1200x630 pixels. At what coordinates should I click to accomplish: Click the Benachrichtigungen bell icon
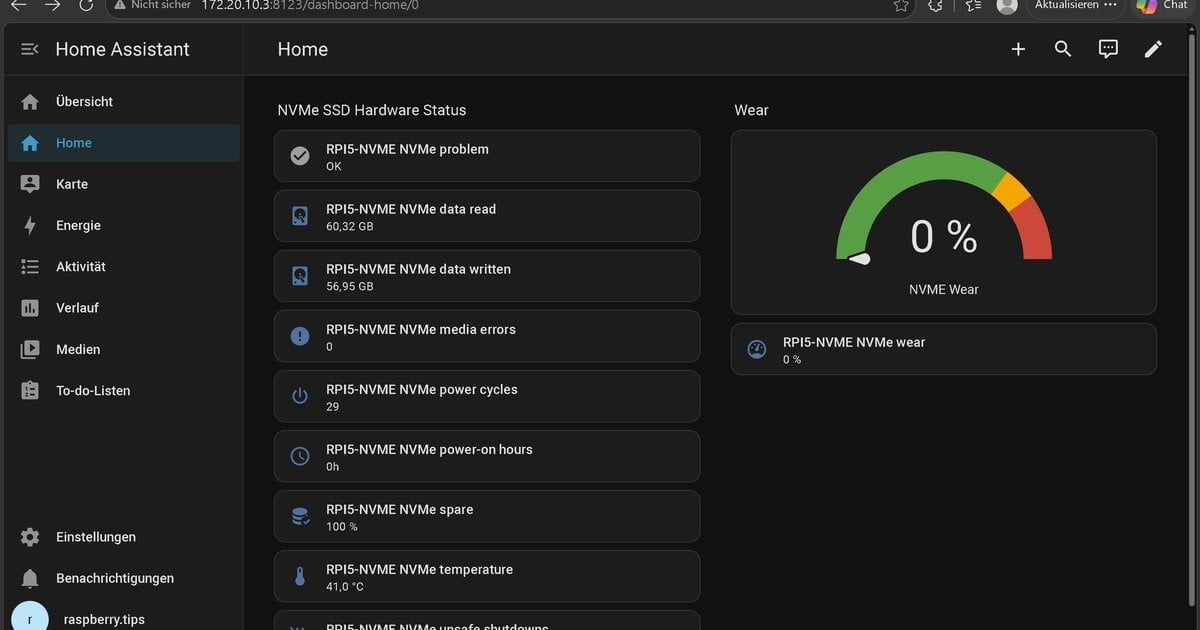coord(30,578)
